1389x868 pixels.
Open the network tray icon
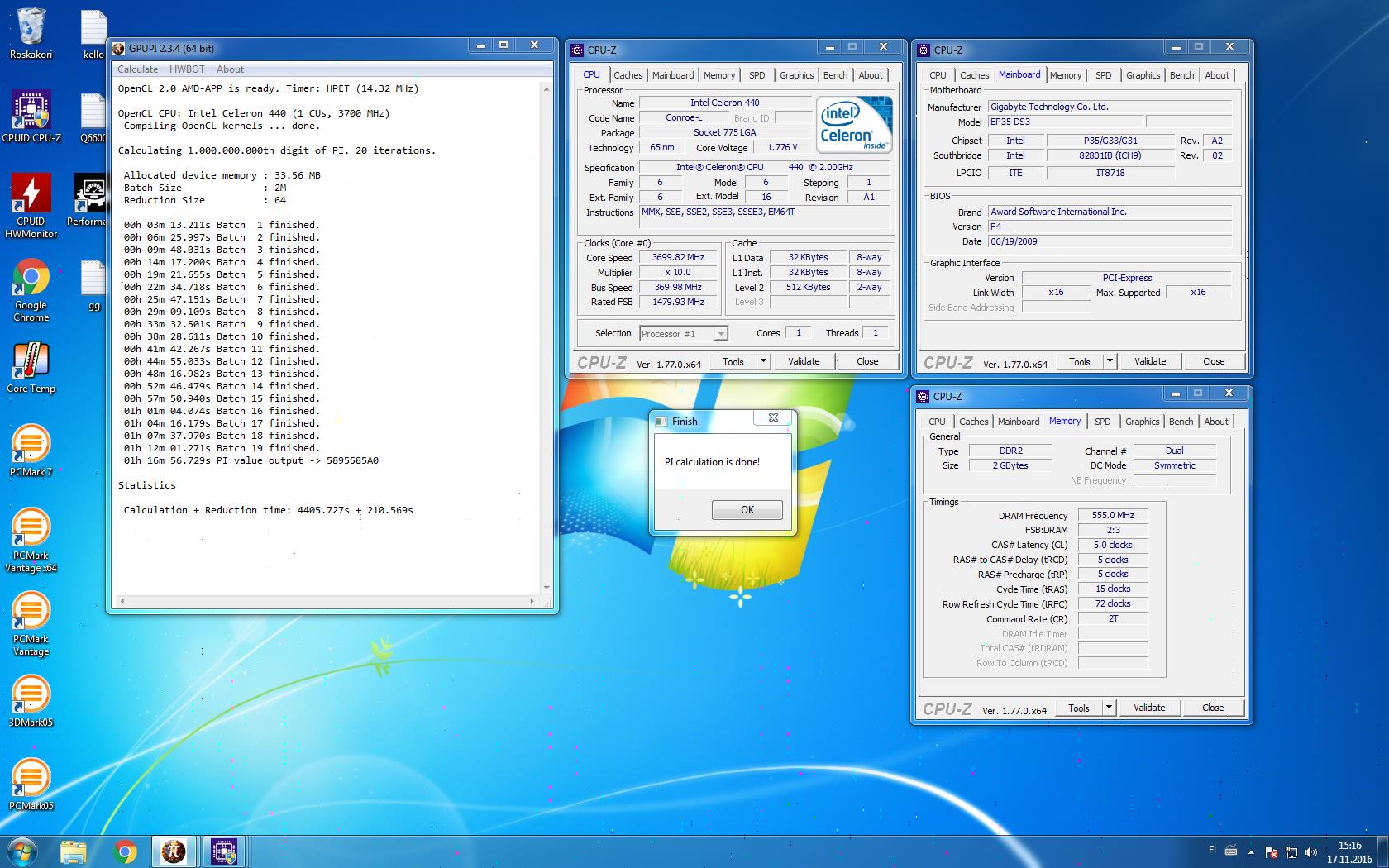1291,851
